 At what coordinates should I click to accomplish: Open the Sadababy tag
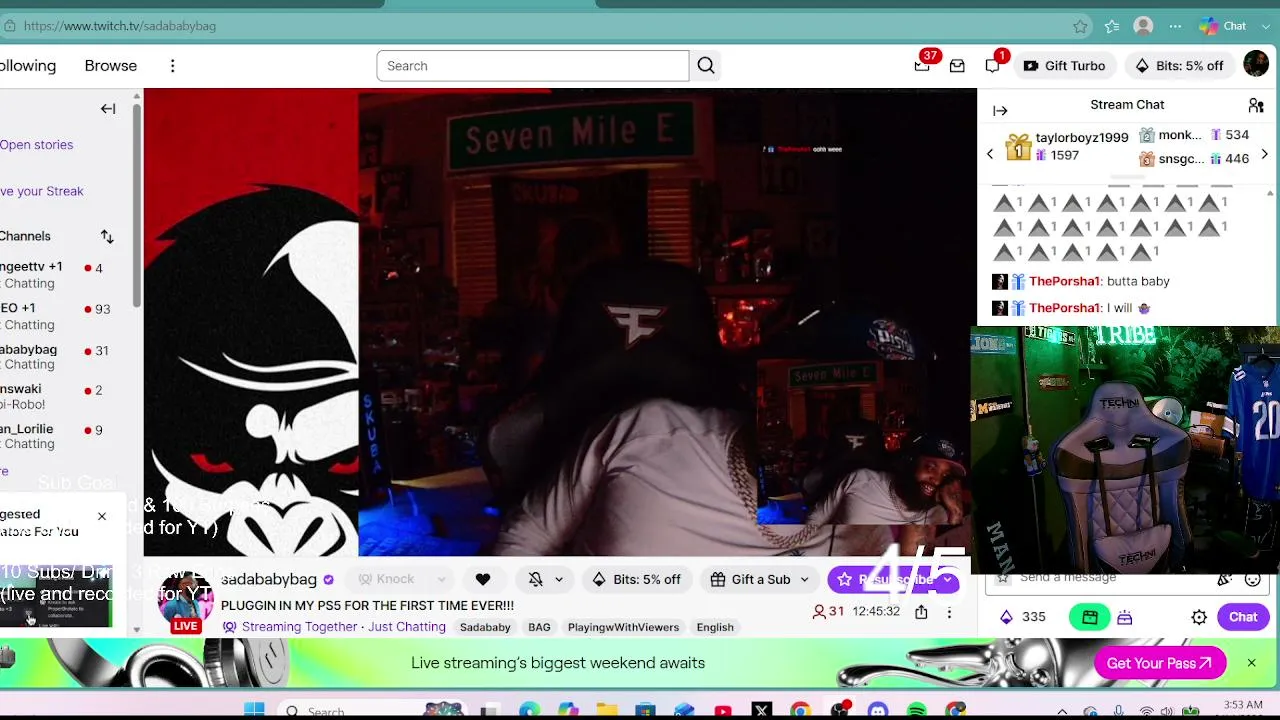(485, 627)
